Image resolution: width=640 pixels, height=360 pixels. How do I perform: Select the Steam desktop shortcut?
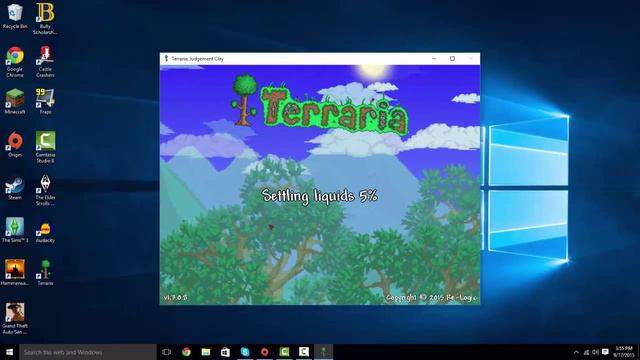pos(15,188)
